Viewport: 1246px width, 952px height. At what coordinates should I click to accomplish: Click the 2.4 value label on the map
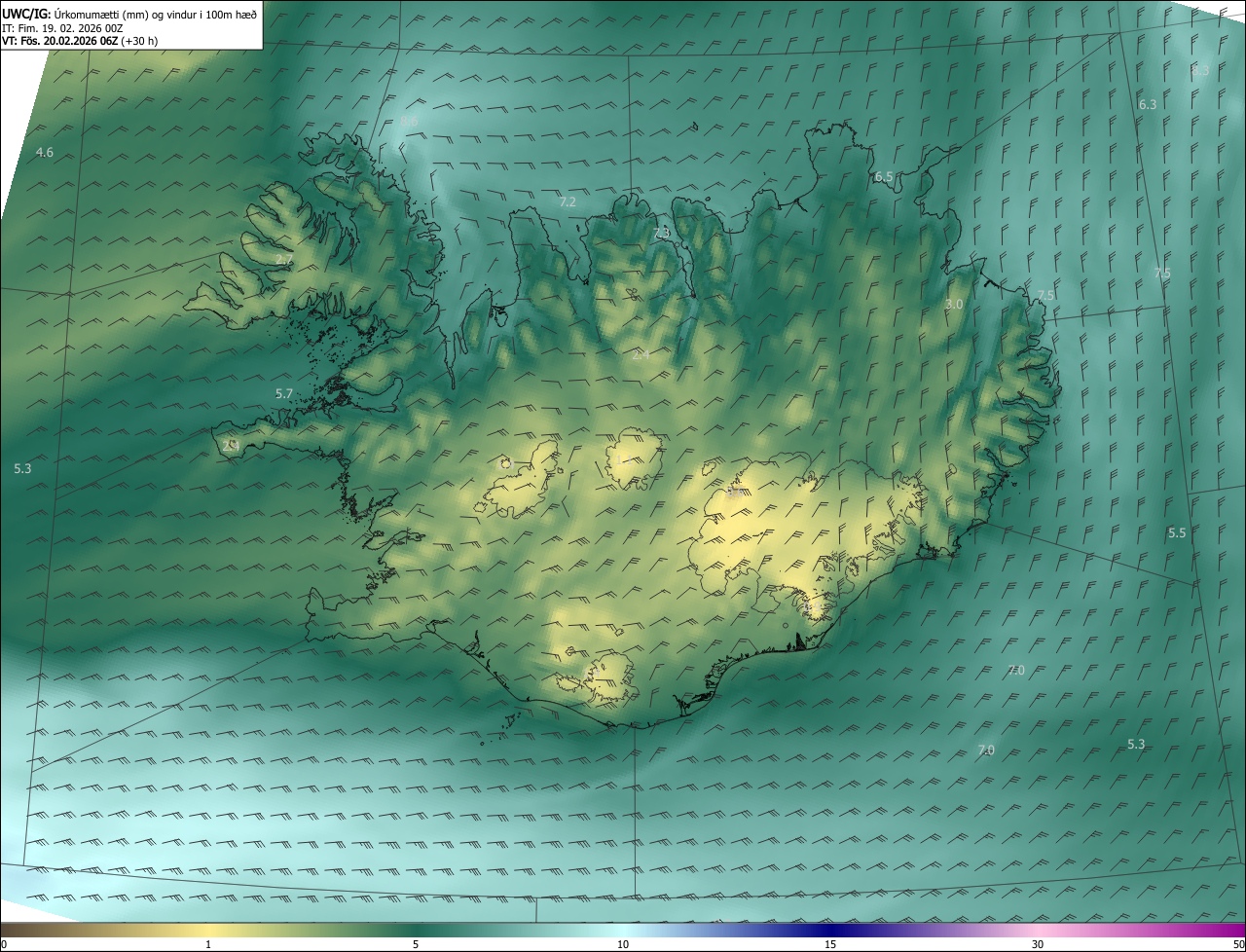point(641,354)
